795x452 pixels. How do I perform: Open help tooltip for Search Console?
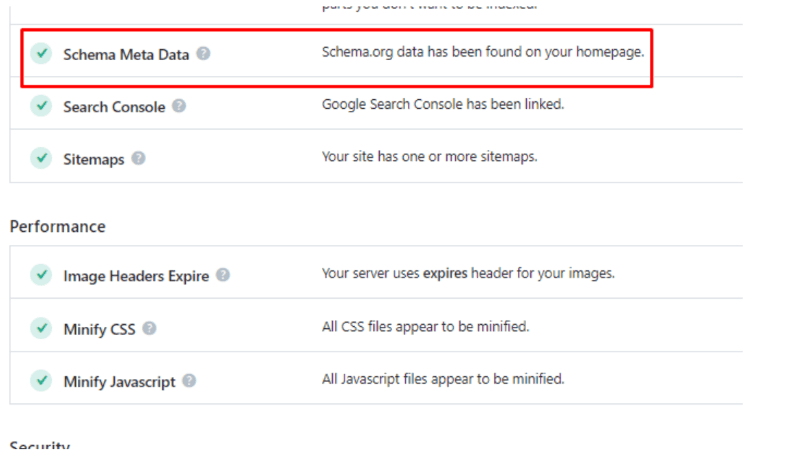tap(179, 106)
